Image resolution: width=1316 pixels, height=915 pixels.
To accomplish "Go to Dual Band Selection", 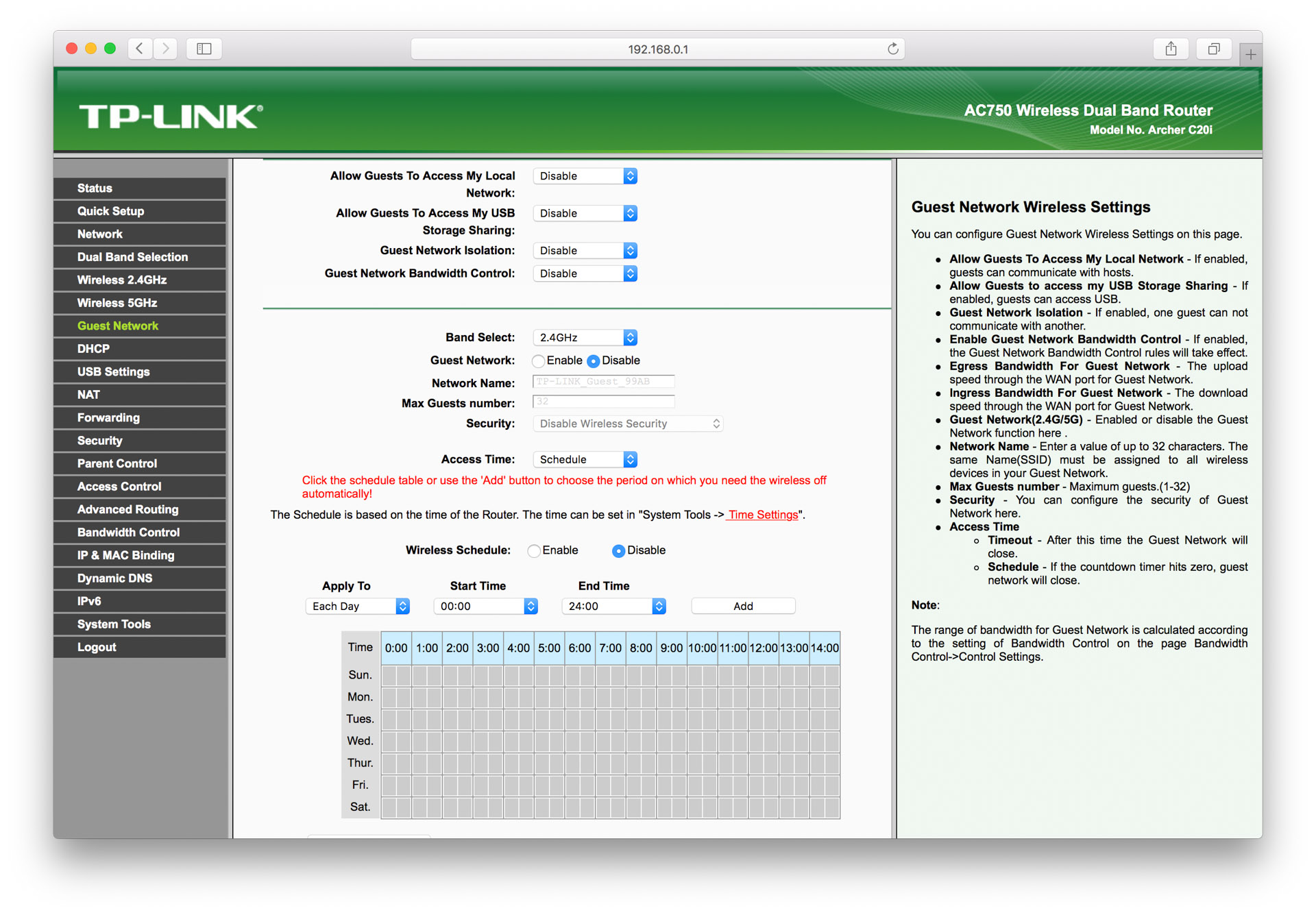I will (140, 257).
